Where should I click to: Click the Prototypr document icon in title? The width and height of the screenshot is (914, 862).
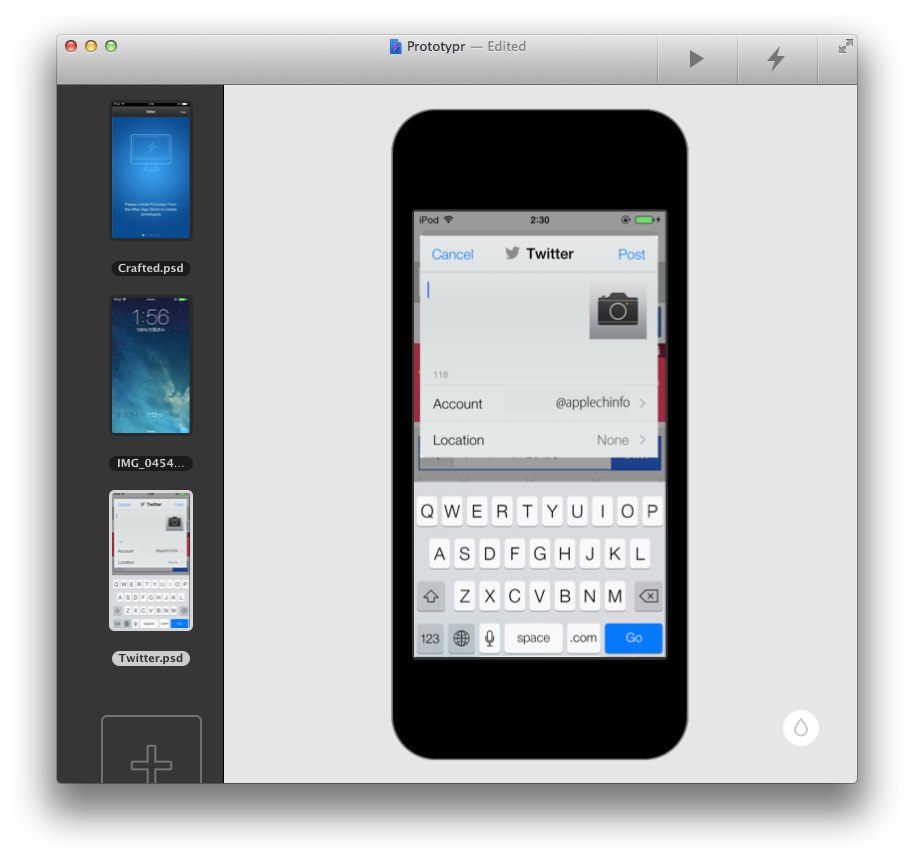(395, 47)
